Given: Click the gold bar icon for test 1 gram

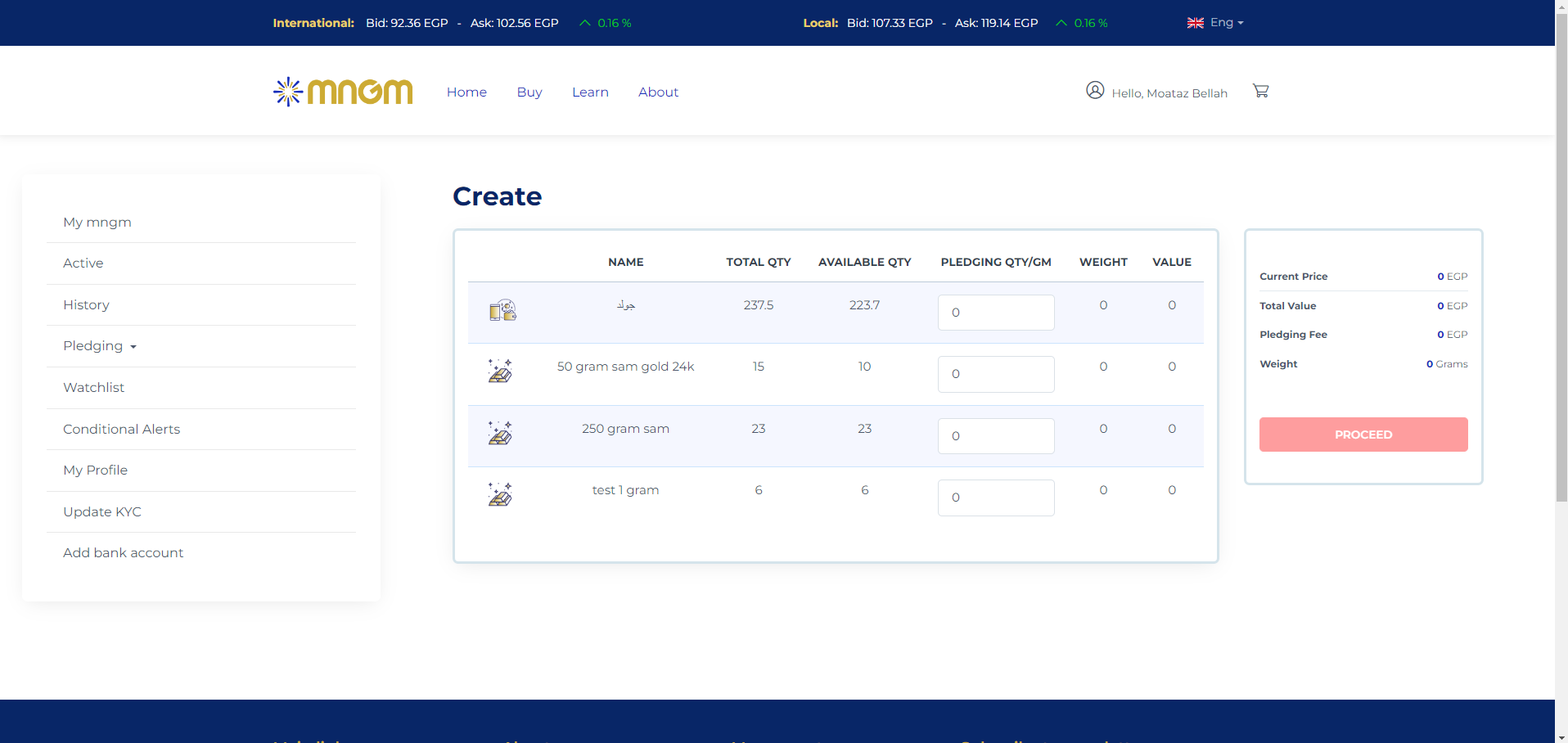Looking at the screenshot, I should point(500,494).
